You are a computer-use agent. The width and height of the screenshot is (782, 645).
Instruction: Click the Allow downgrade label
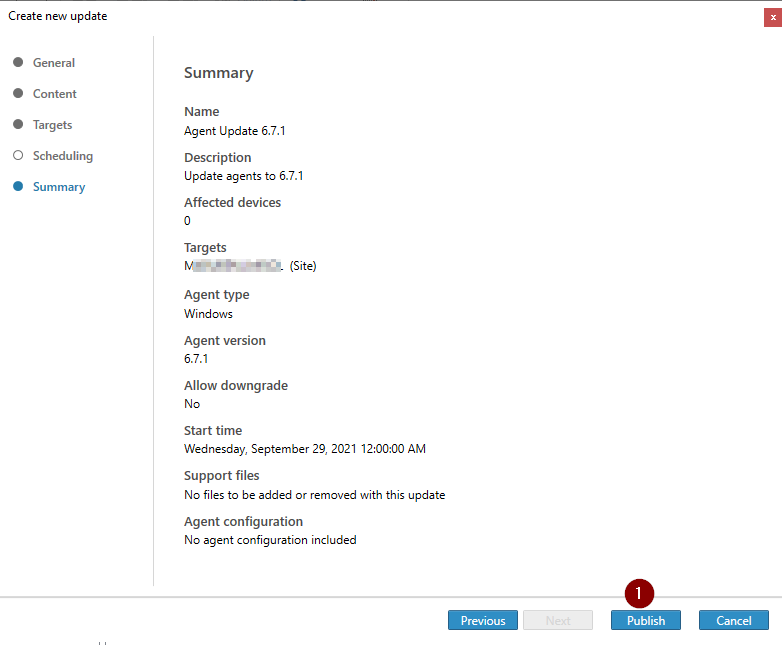[236, 386]
